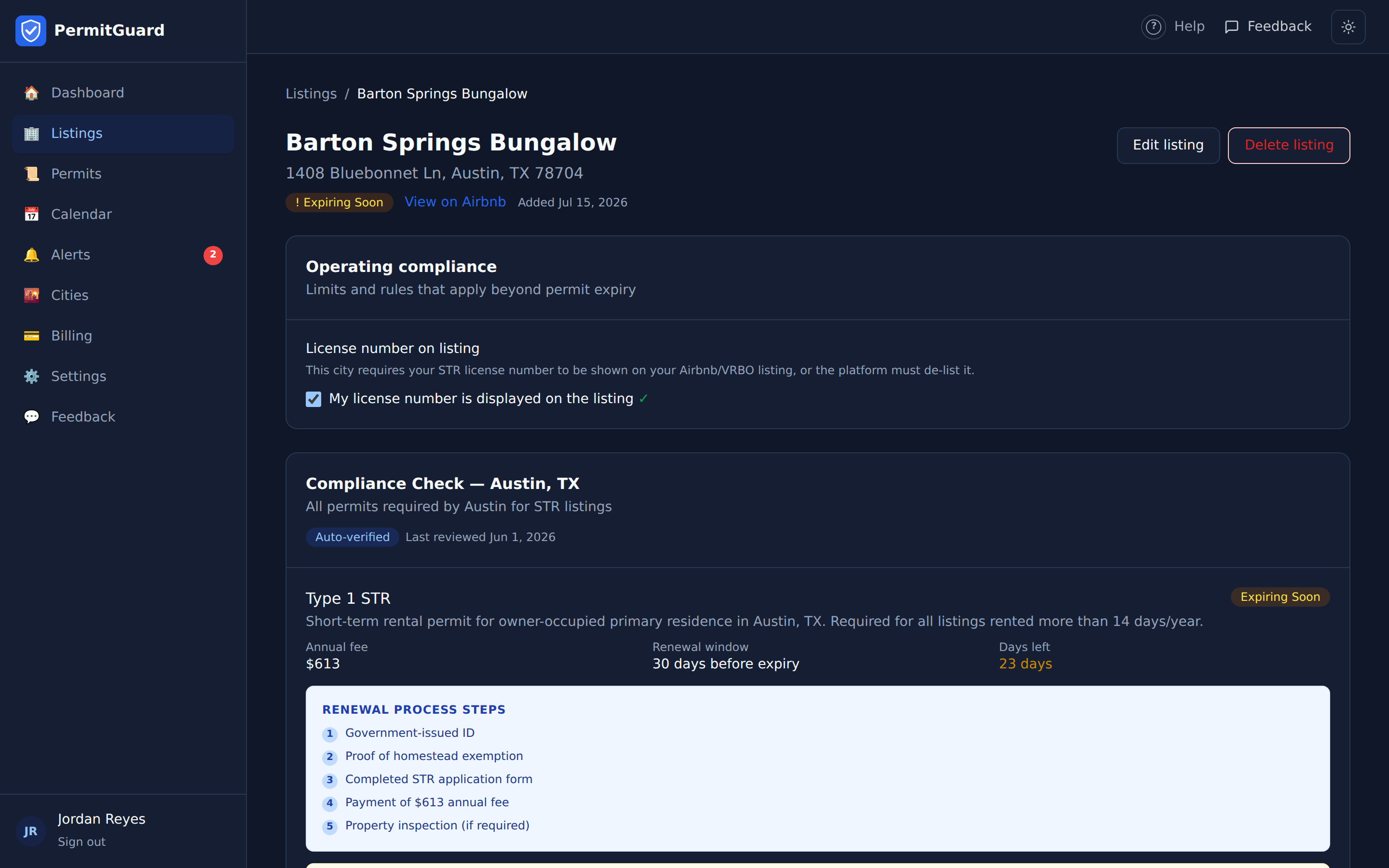Click the address '1408 Bluebonnet Ln, Austin, TX 78704'
The width and height of the screenshot is (1389, 868).
(435, 174)
